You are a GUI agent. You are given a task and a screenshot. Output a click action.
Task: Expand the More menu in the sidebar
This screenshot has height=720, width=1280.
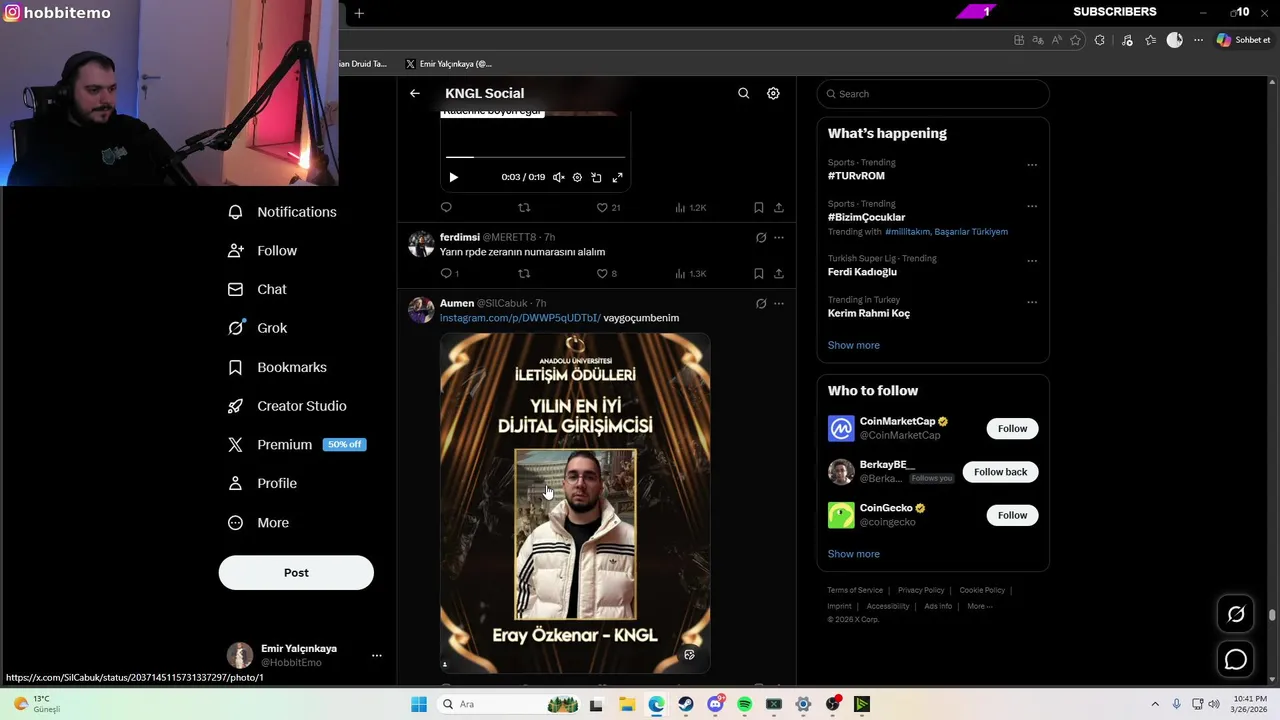260,523
